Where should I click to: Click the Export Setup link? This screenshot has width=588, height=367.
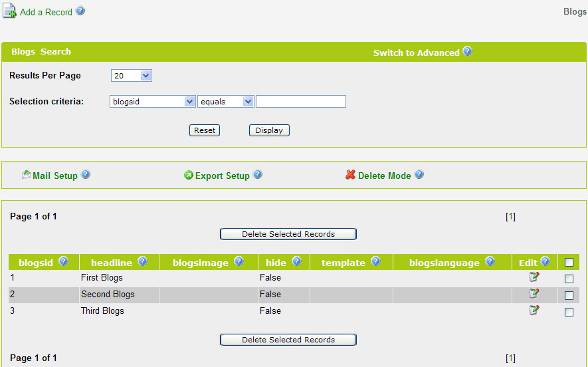[x=222, y=176]
